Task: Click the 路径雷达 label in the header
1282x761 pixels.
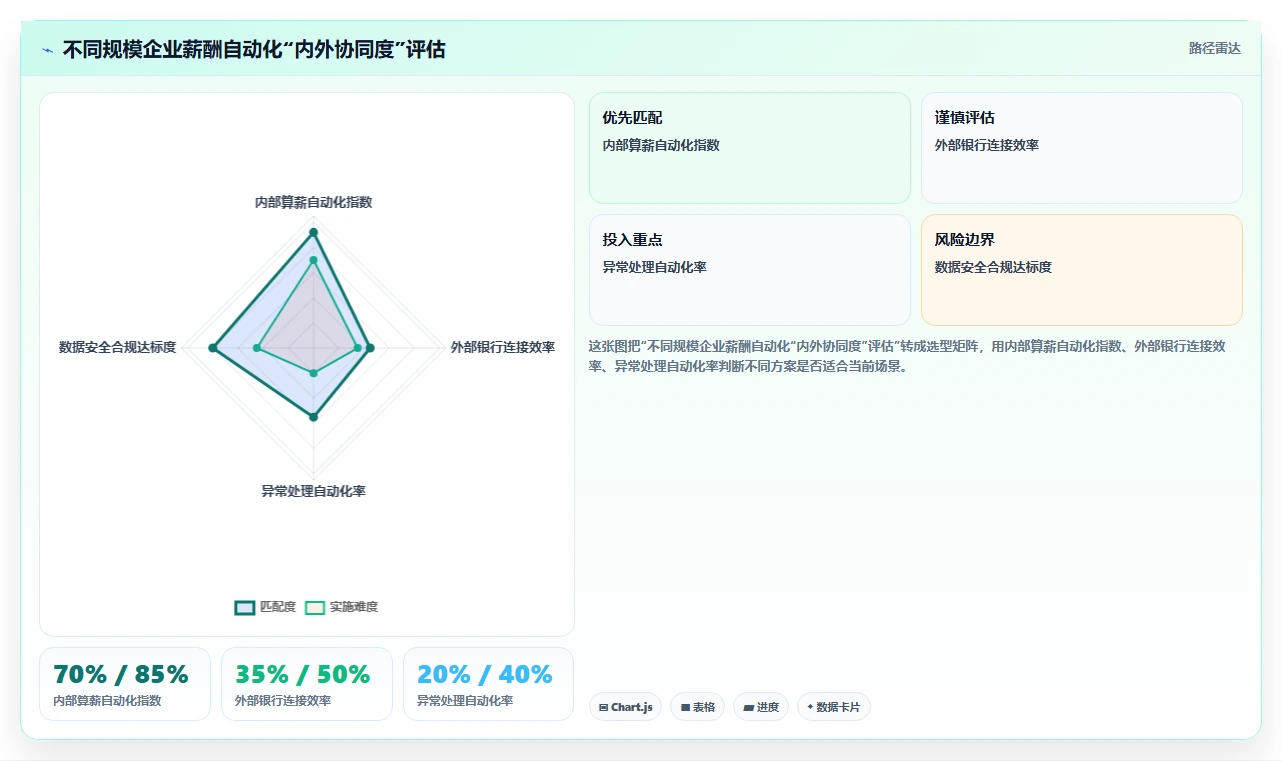Action: click(x=1214, y=48)
